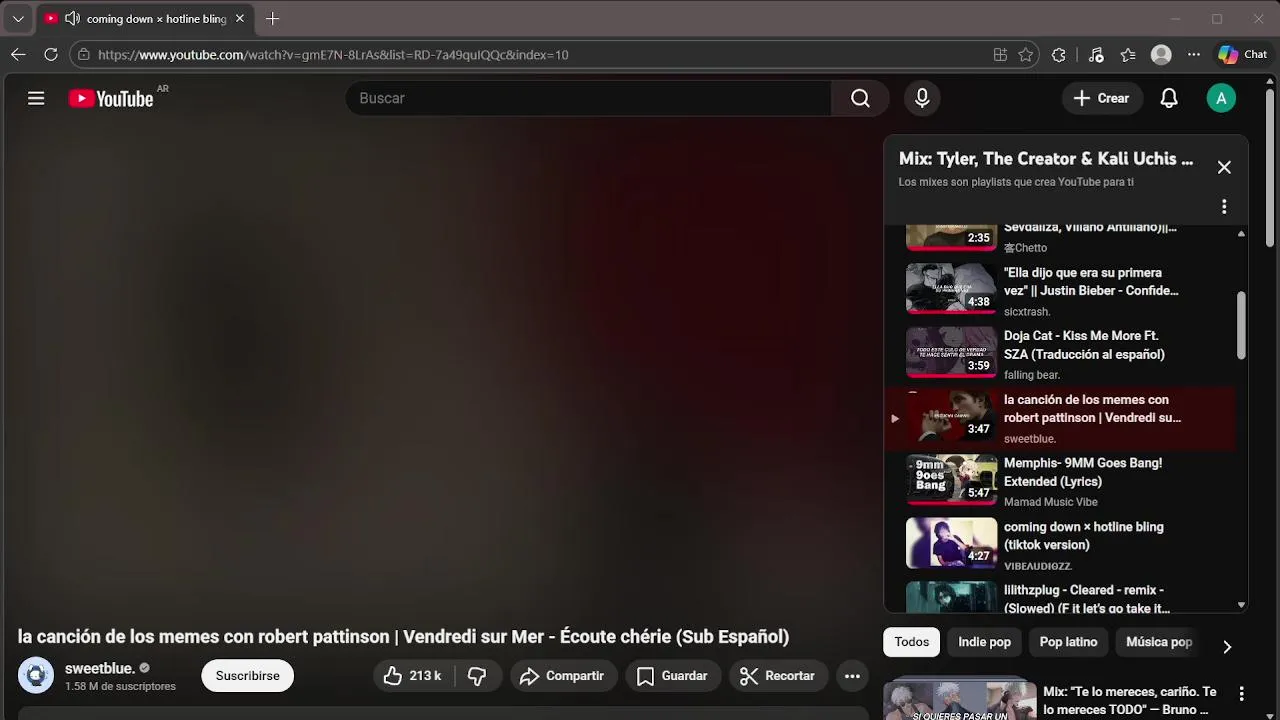Open a new browser tab
Screen dimensions: 1280x720
click(x=272, y=19)
